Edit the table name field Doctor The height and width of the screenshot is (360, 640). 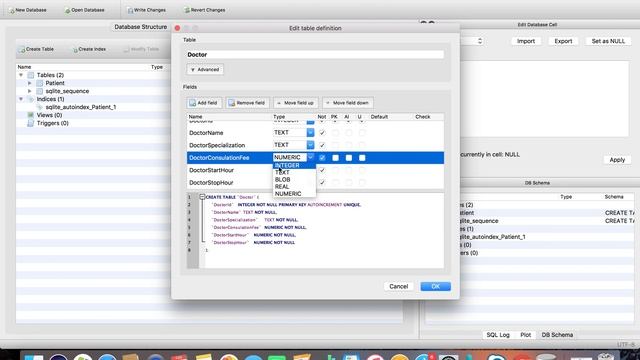(x=315, y=54)
